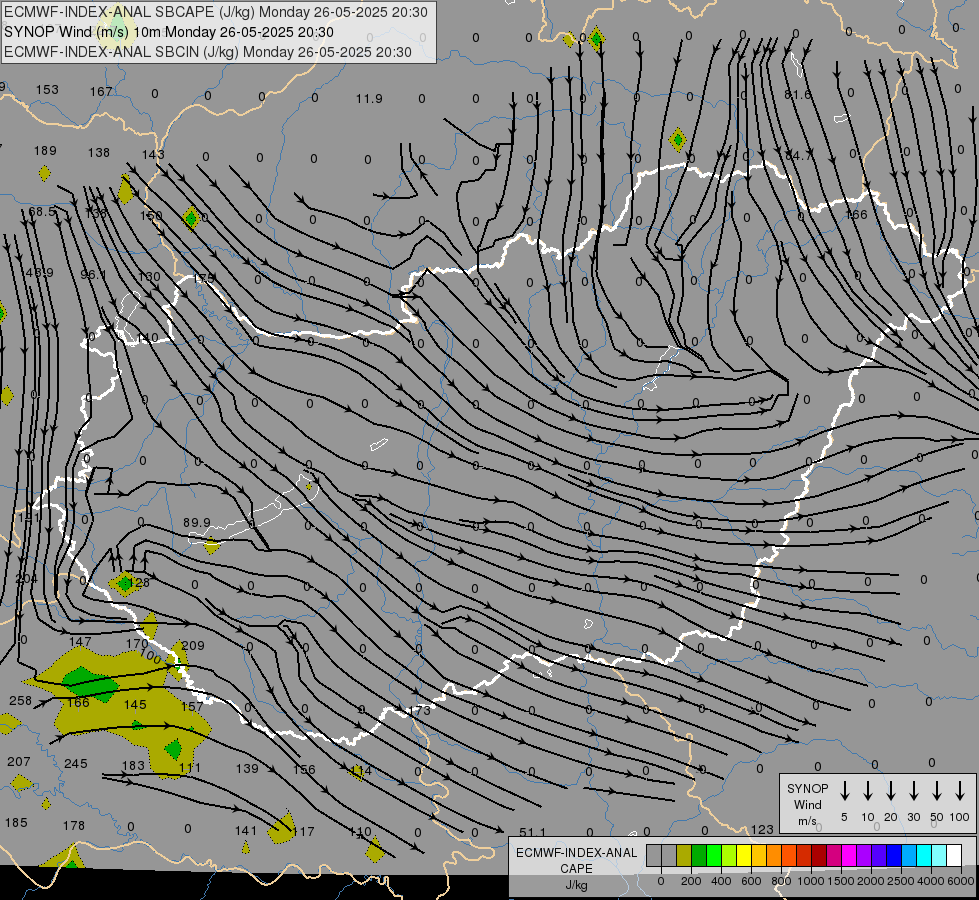Click the '81.6' value on the map
Screen dimensions: 979x900
[x=797, y=94]
